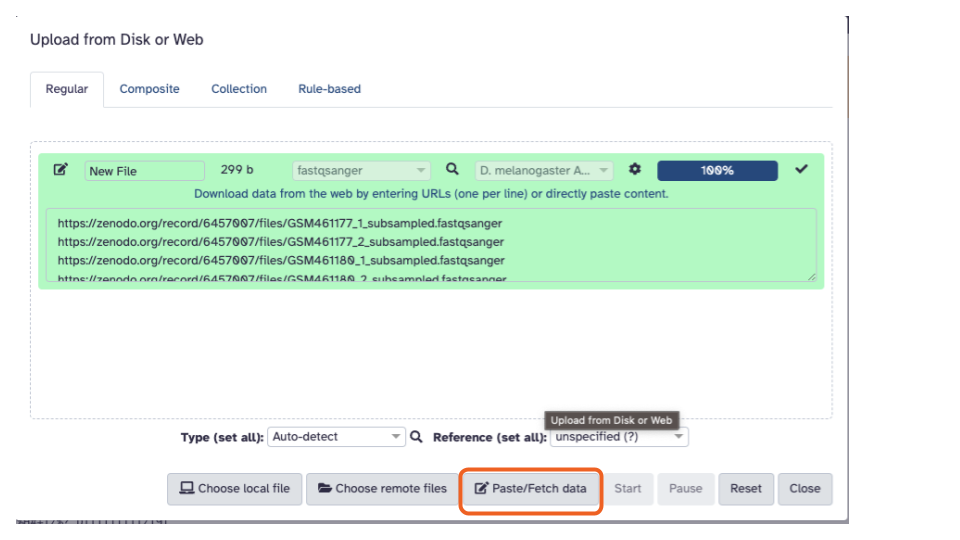Switch to the Composite tab
960x540 pixels.
149,89
